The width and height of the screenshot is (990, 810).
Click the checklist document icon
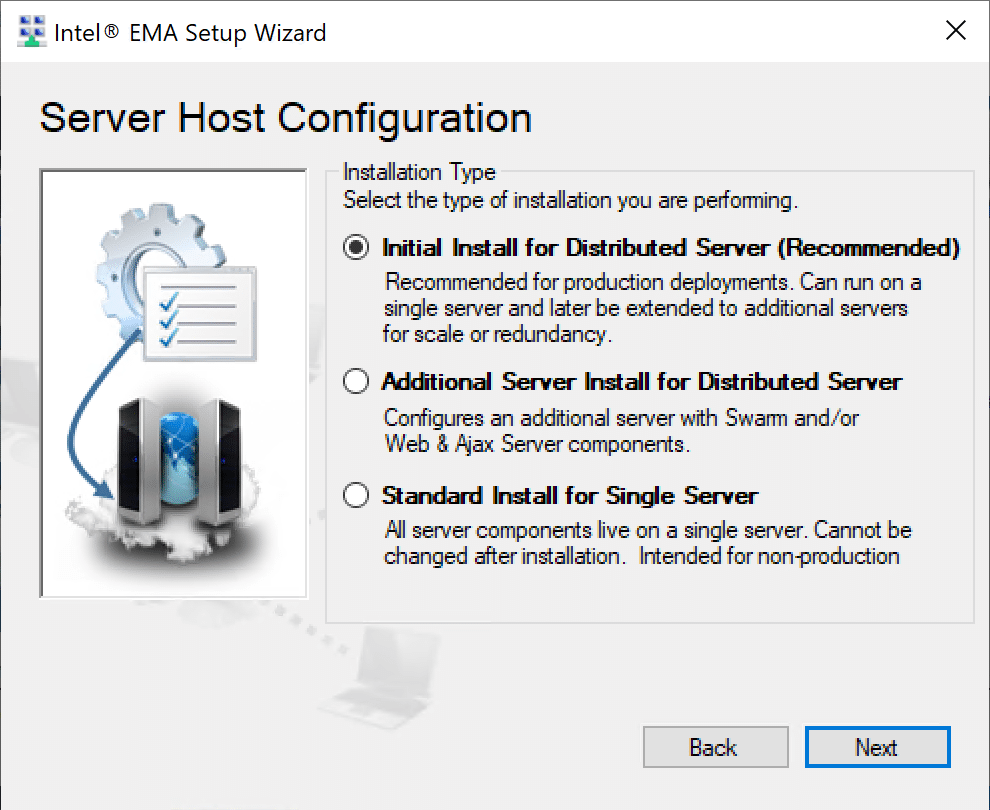click(200, 314)
